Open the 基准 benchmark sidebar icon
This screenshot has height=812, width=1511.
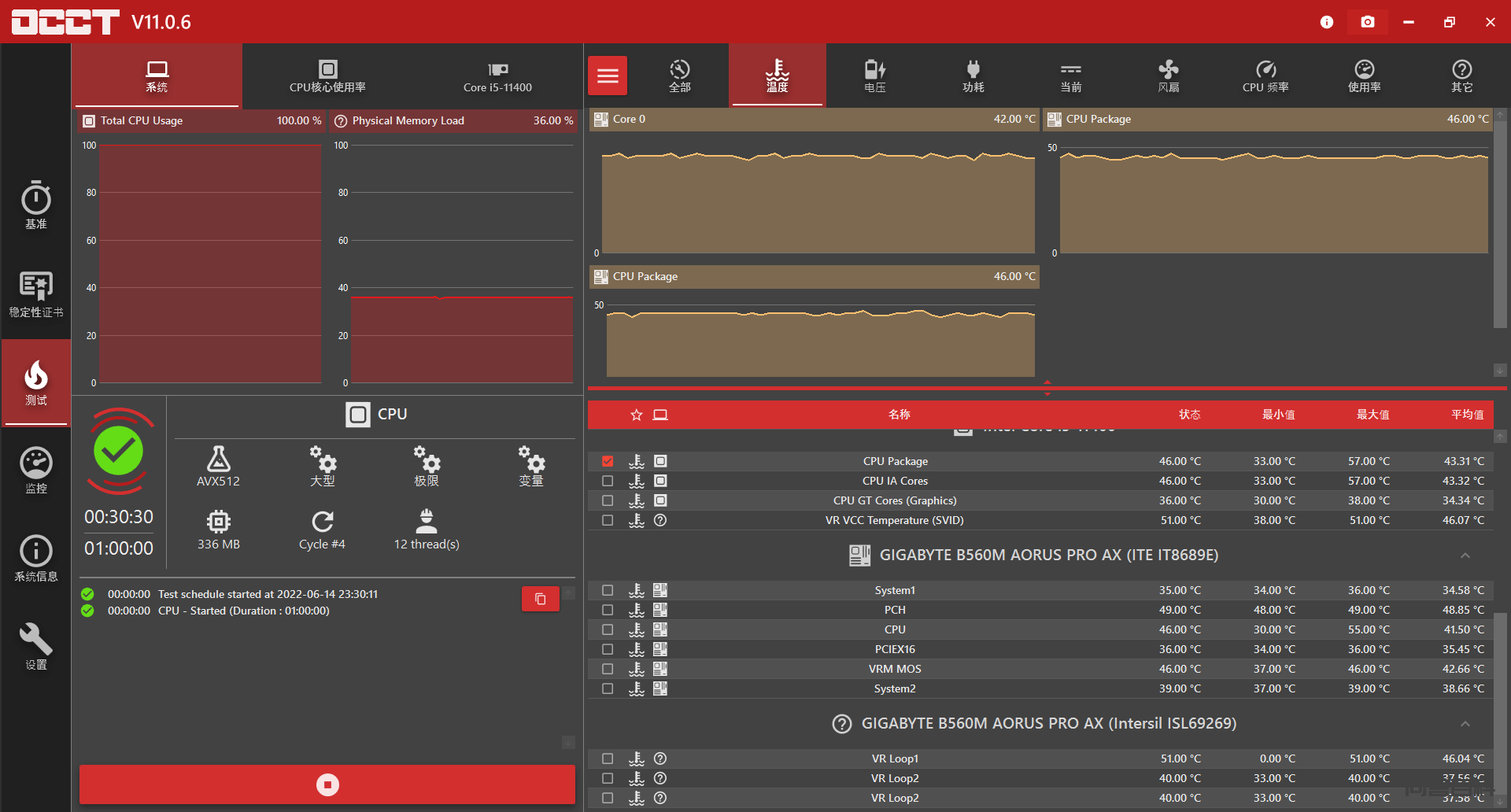[x=36, y=205]
